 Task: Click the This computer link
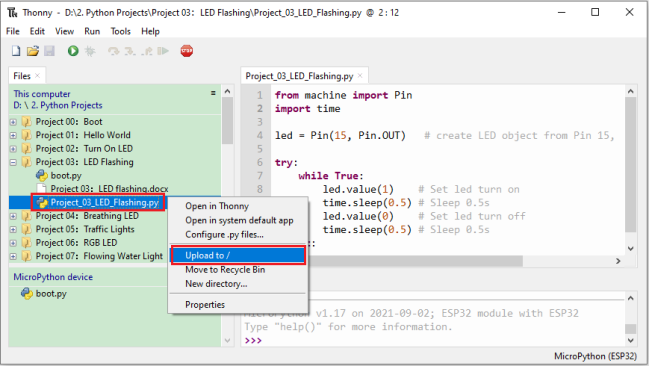point(42,94)
